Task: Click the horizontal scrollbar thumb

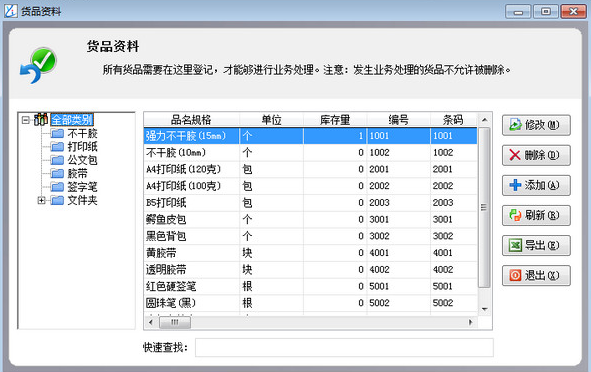Action: click(175, 322)
